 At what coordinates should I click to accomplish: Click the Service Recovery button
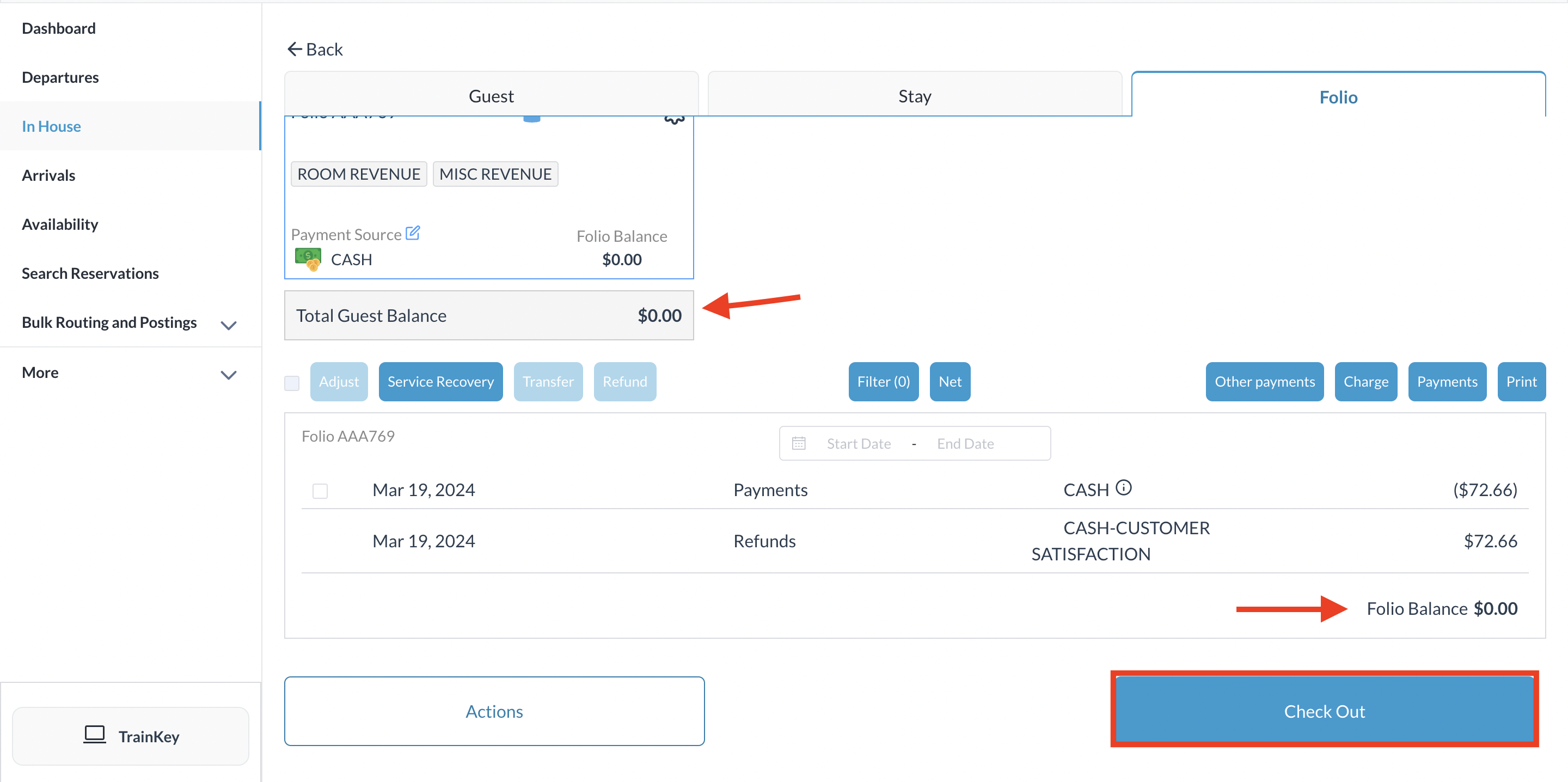click(x=440, y=382)
